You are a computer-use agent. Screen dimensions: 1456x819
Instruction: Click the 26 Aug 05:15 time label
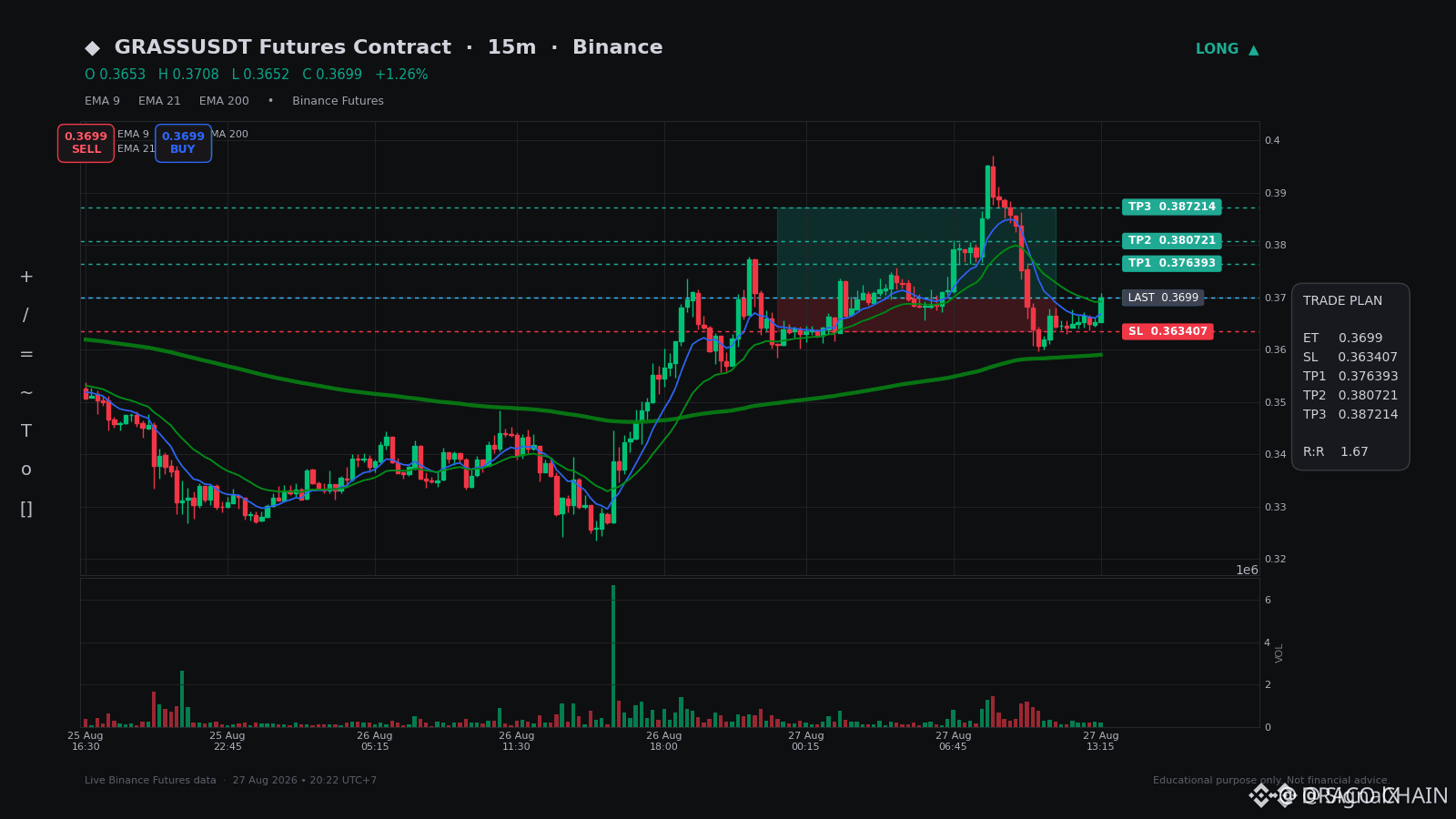click(x=375, y=741)
